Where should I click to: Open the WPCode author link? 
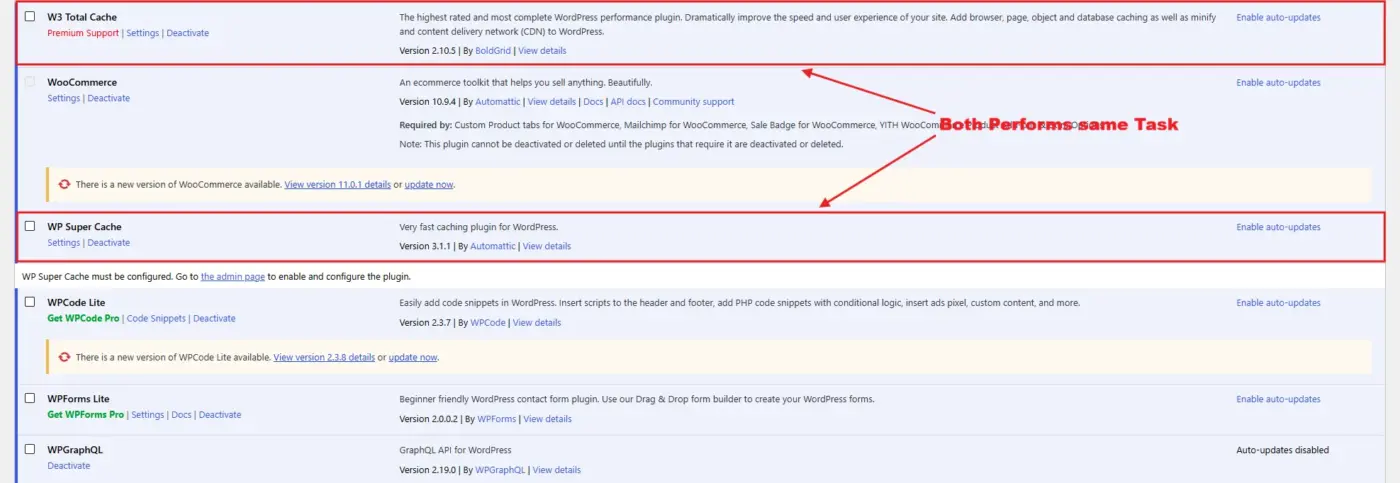pyautogui.click(x=488, y=322)
